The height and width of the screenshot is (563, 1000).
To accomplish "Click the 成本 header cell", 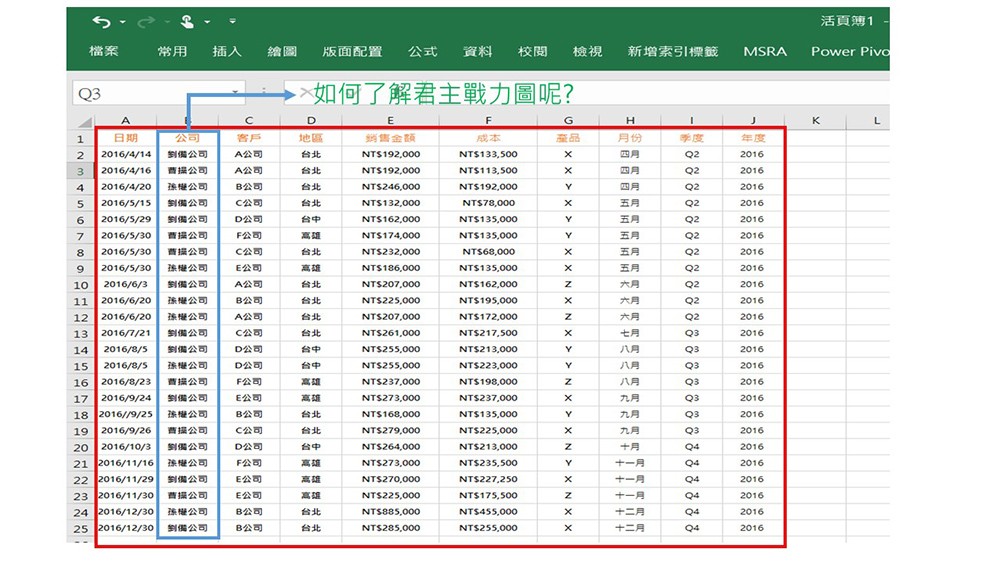I will pos(488,138).
